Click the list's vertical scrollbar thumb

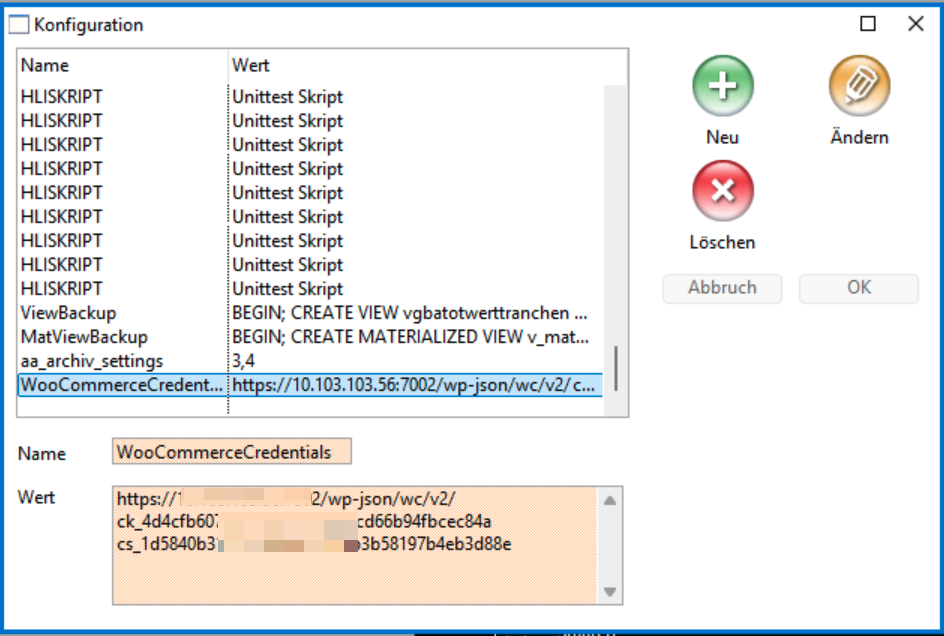coord(615,368)
